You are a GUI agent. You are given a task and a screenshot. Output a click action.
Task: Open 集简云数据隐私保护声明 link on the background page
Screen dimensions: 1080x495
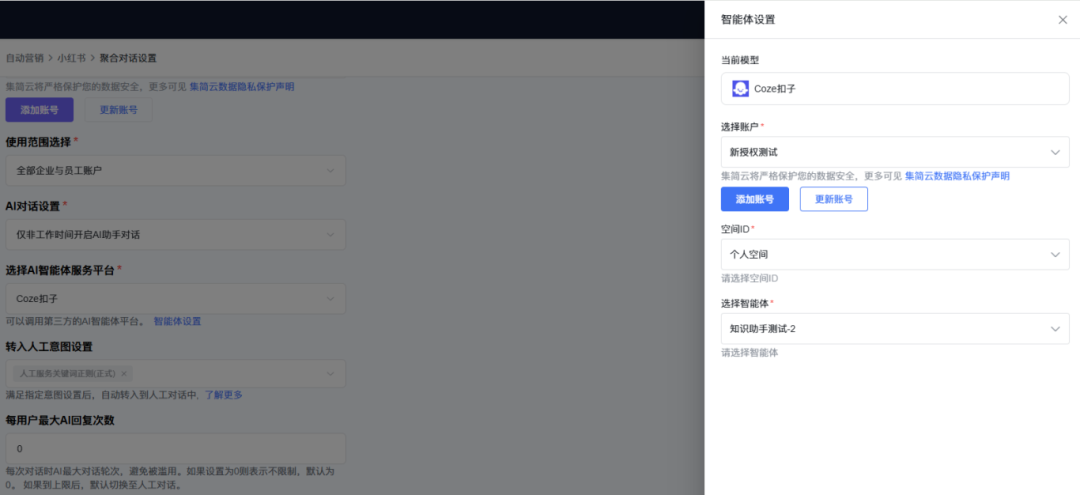pos(242,87)
